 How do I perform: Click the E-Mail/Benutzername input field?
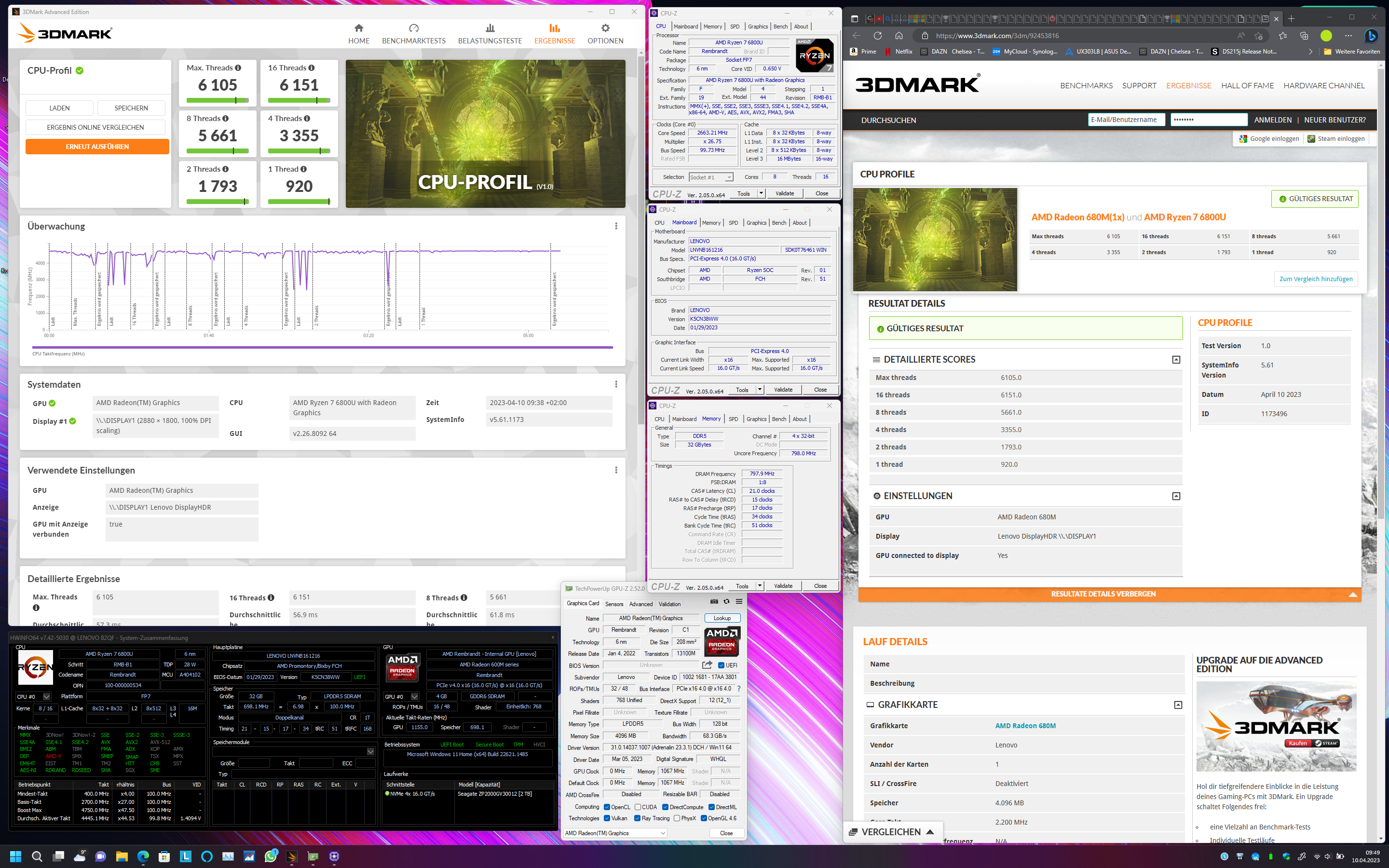tap(1126, 120)
